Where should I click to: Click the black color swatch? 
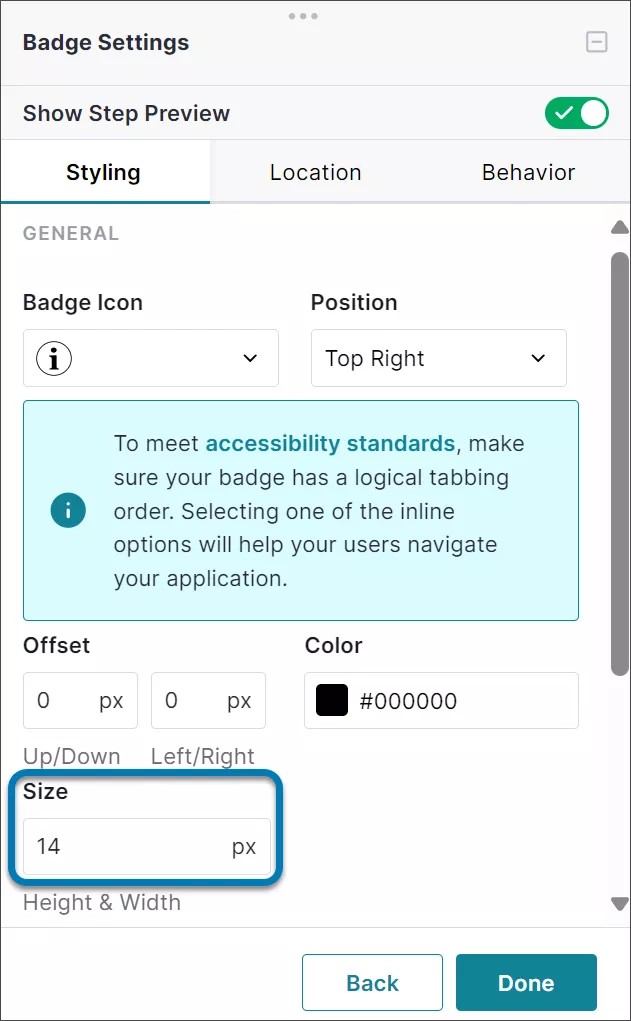click(x=330, y=700)
